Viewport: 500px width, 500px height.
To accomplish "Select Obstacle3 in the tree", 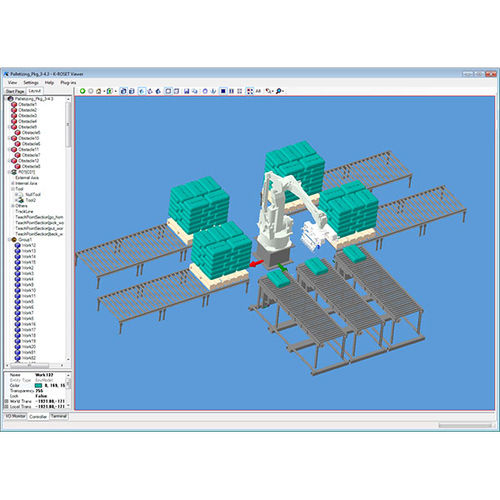I will pos(27,116).
